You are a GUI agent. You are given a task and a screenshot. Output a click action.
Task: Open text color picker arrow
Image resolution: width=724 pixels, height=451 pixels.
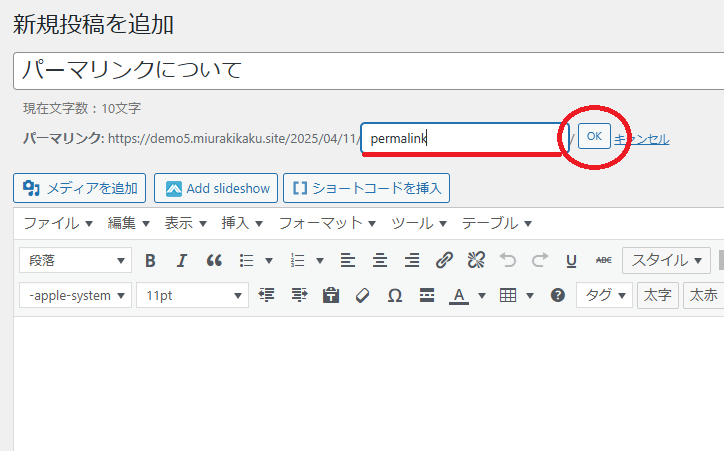(481, 296)
